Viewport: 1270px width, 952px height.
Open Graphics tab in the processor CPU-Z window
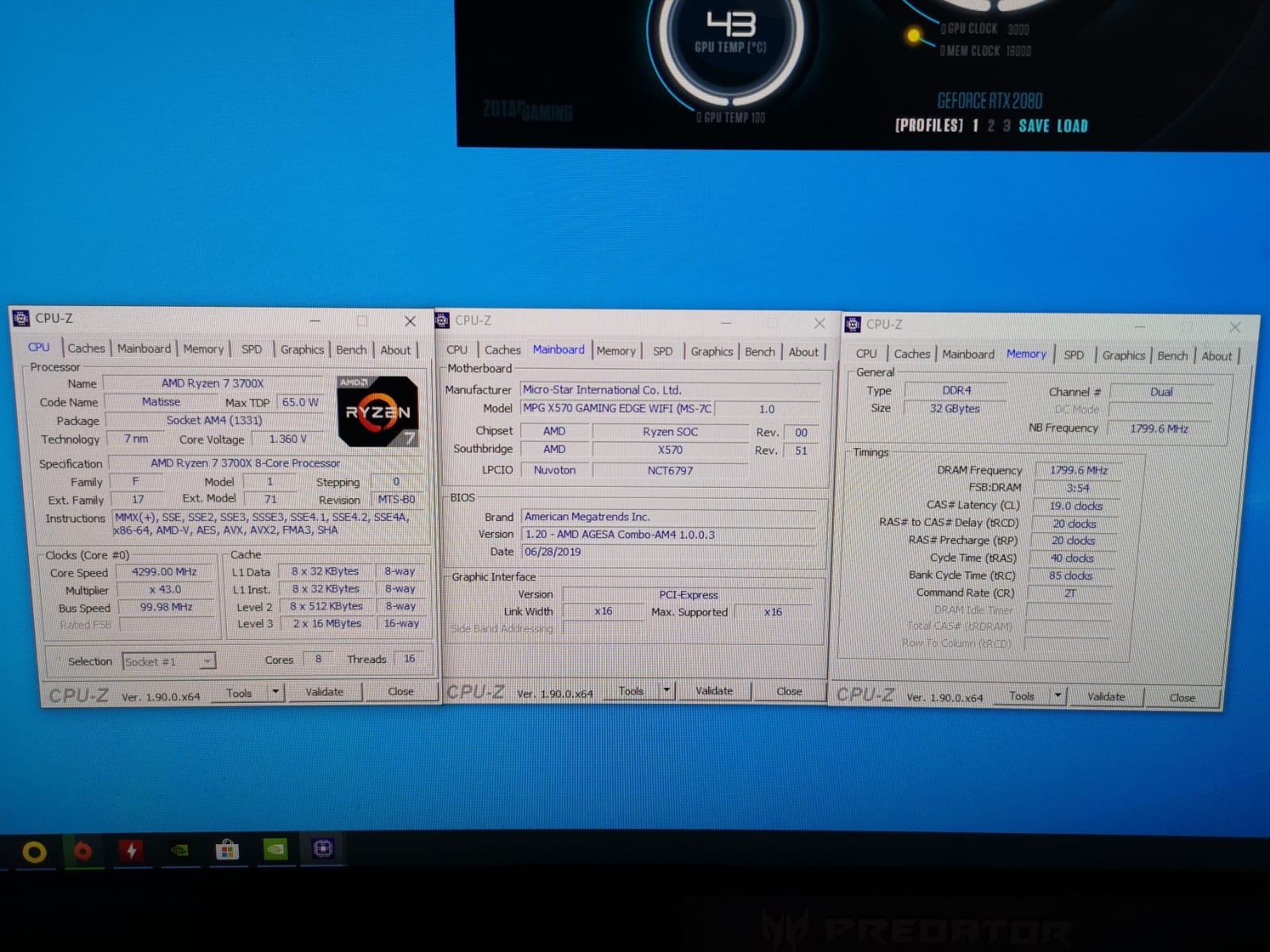[x=302, y=350]
